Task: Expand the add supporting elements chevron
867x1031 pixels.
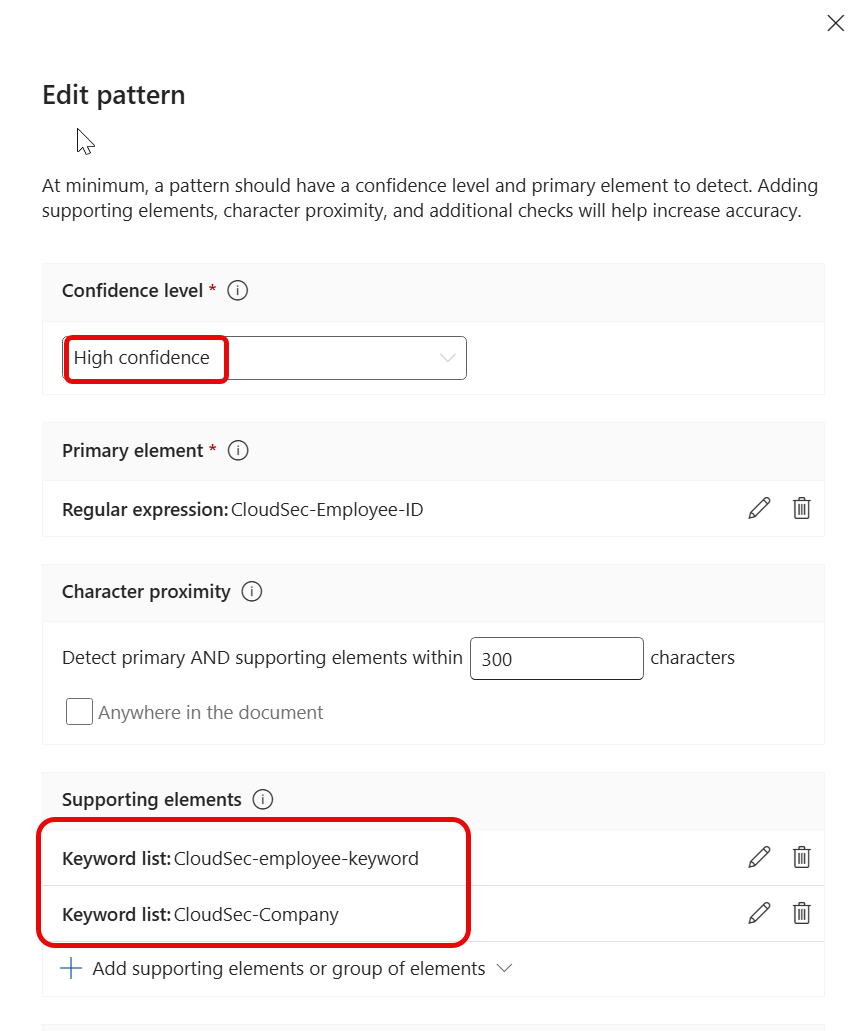Action: pos(504,968)
